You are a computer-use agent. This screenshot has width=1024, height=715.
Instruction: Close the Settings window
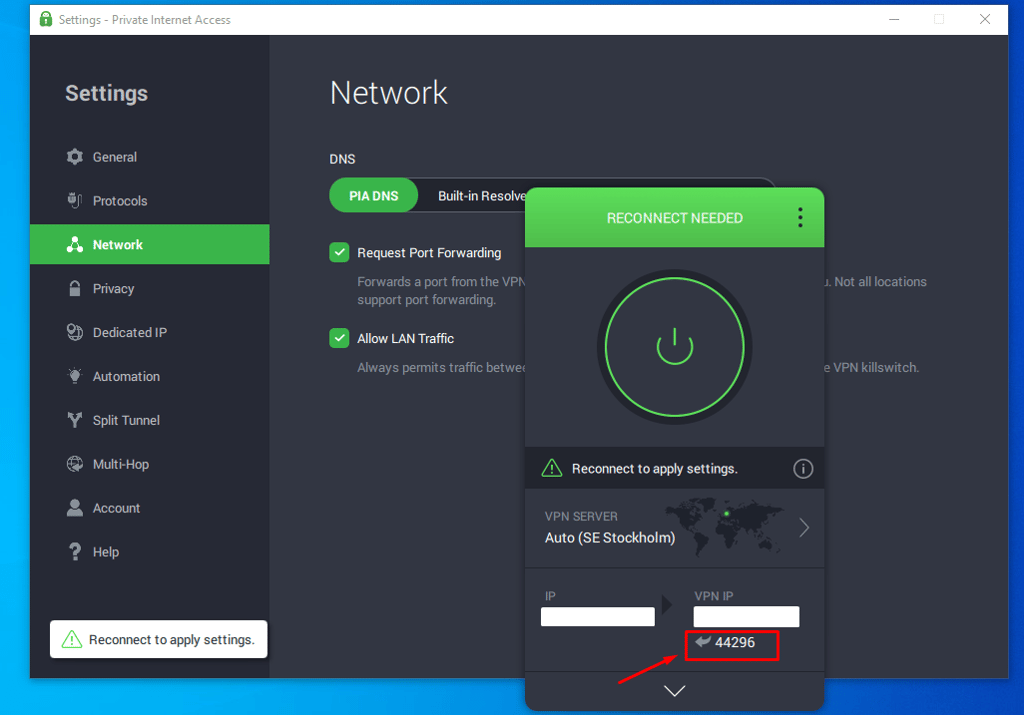pyautogui.click(x=985, y=19)
